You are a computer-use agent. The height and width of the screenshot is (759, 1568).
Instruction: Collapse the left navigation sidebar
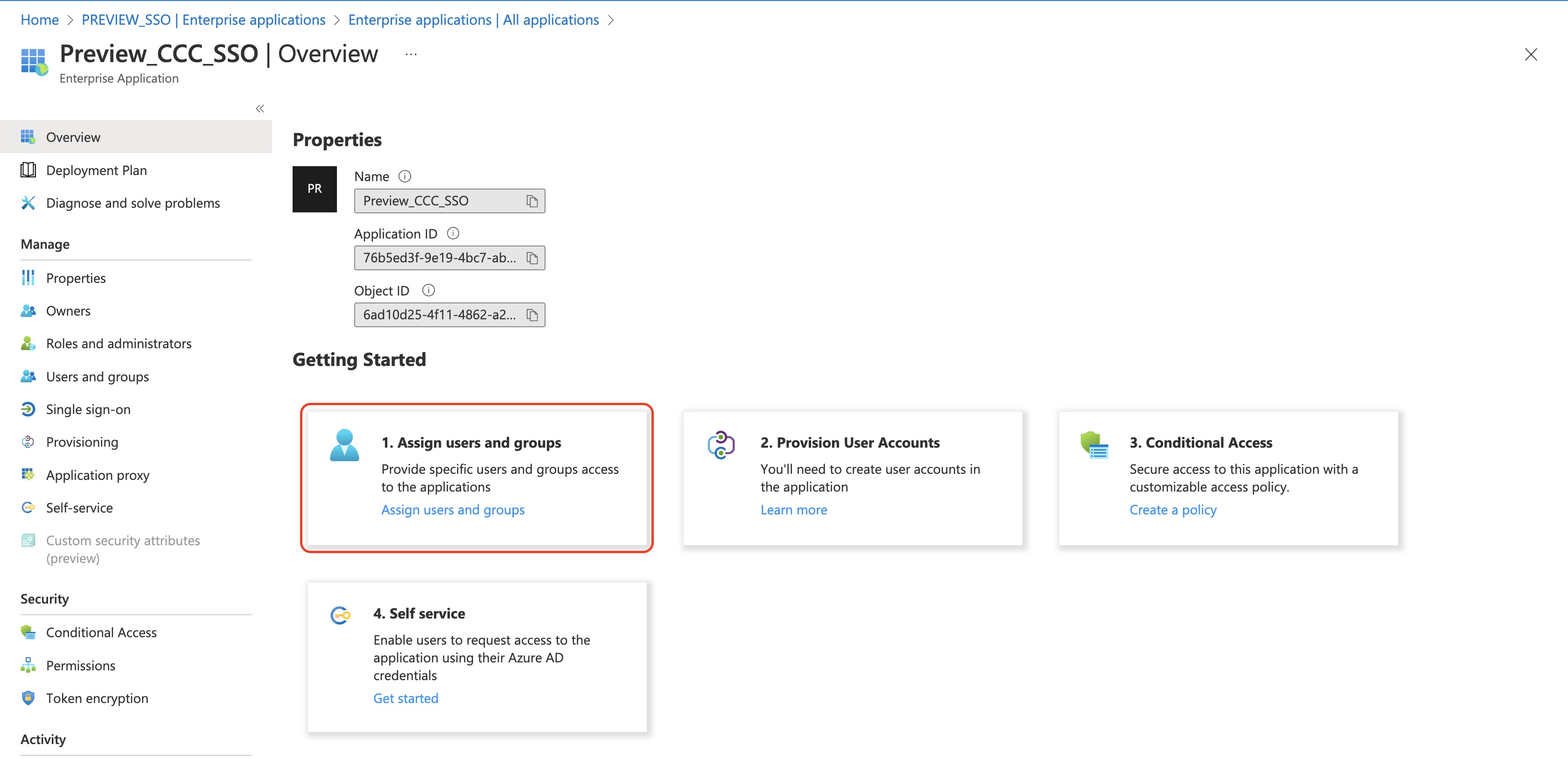[x=260, y=109]
